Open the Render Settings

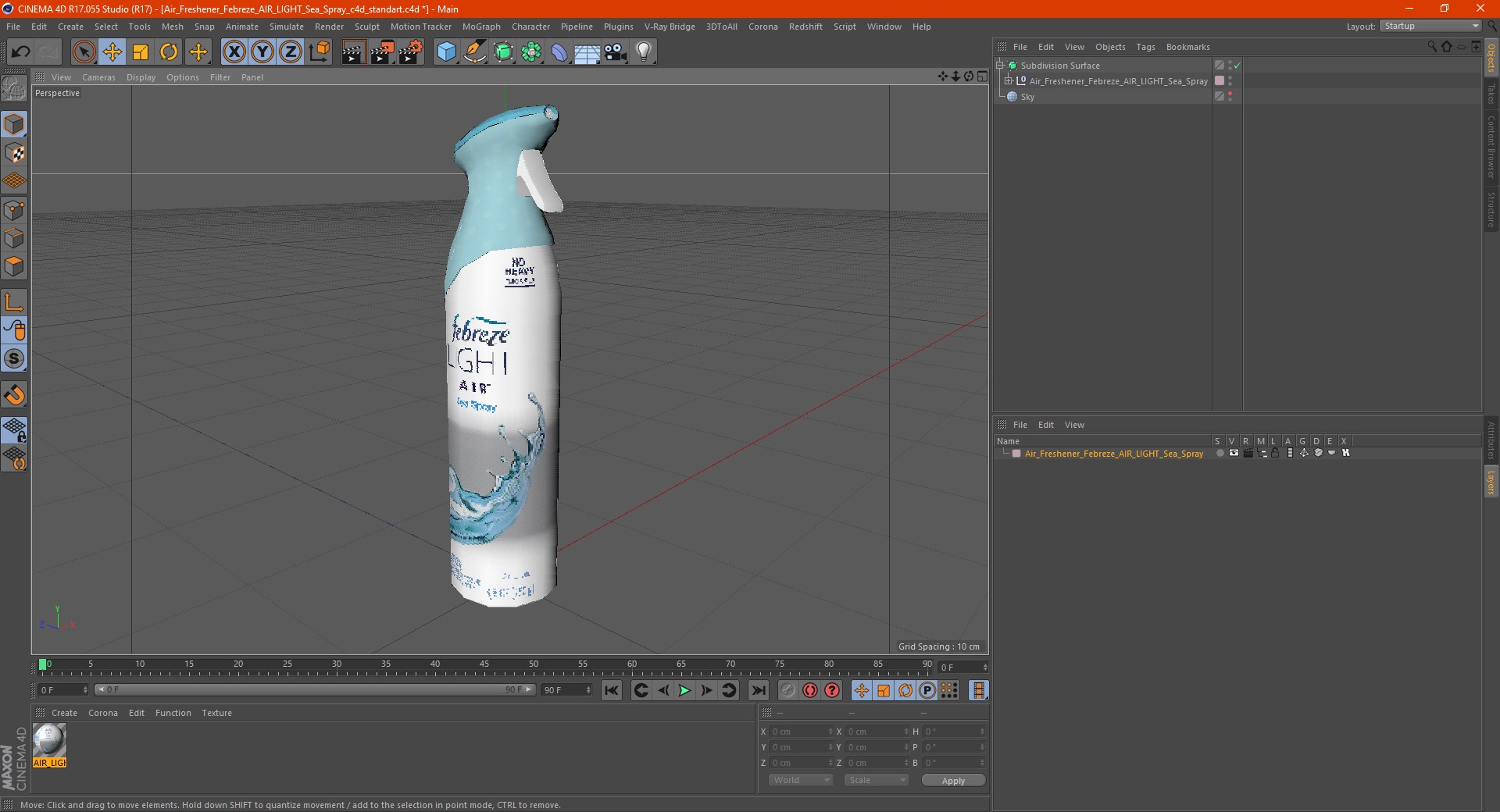(x=411, y=52)
